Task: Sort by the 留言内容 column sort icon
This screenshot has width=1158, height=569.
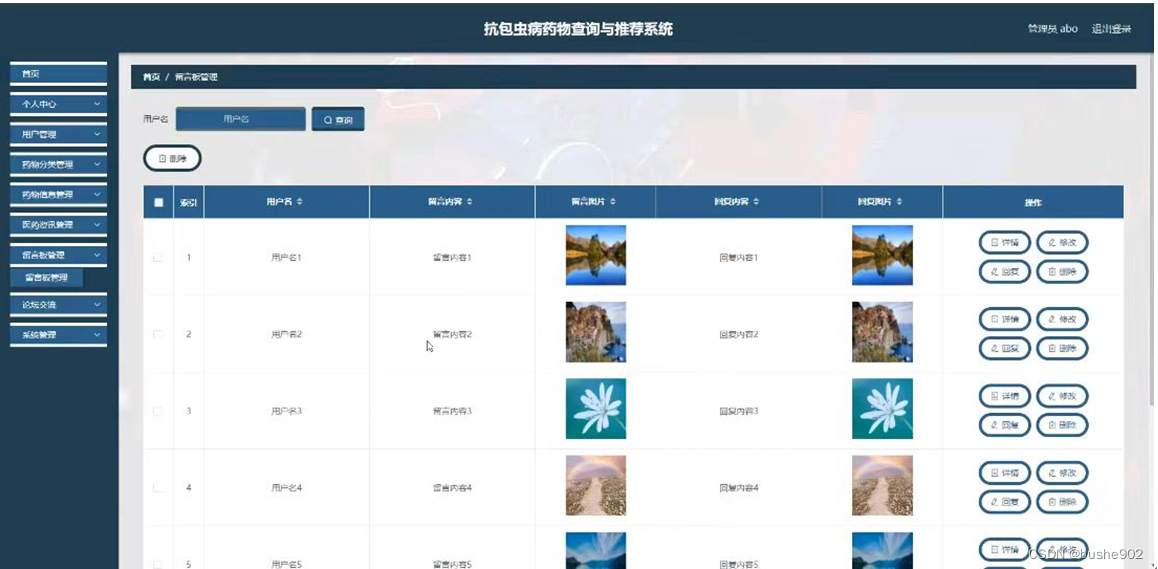Action: pos(469,202)
